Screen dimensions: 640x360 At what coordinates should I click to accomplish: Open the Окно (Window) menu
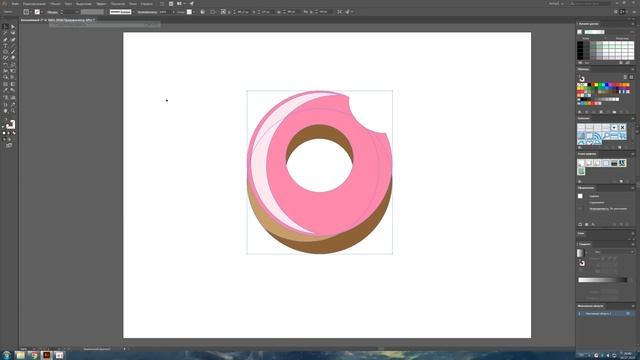(x=133, y=4)
